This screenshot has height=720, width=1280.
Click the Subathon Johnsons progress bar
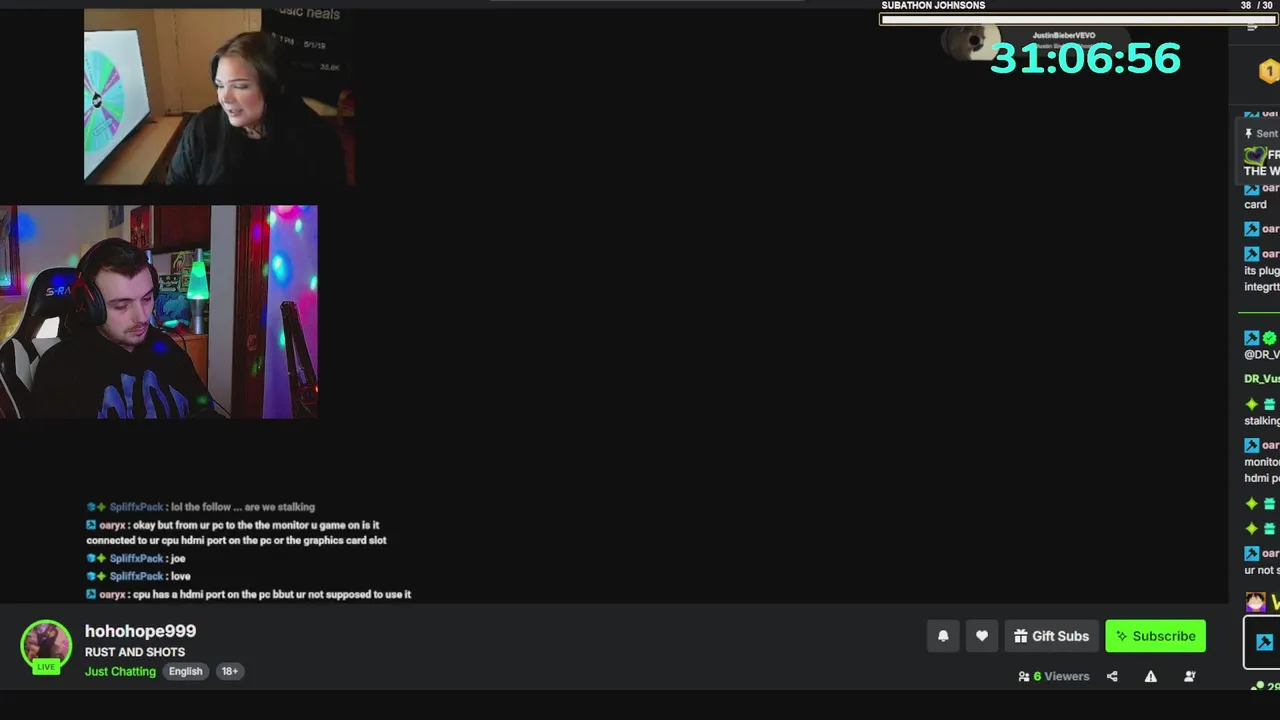coord(1079,19)
